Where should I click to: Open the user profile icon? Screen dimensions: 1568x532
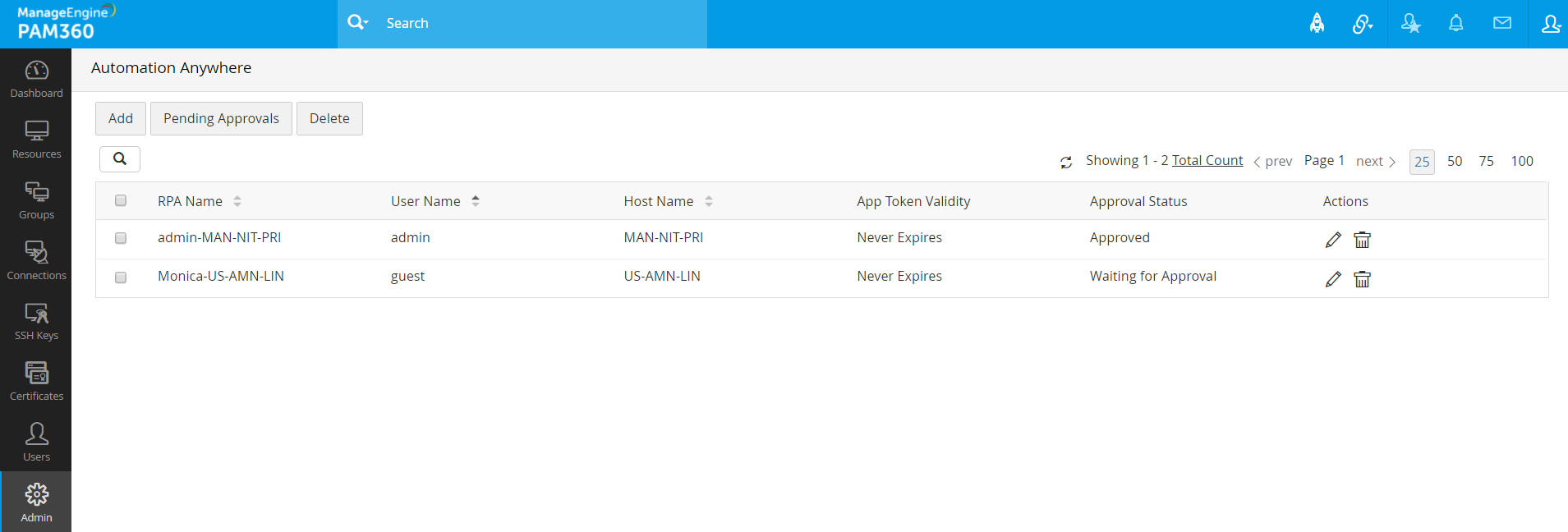[1550, 24]
